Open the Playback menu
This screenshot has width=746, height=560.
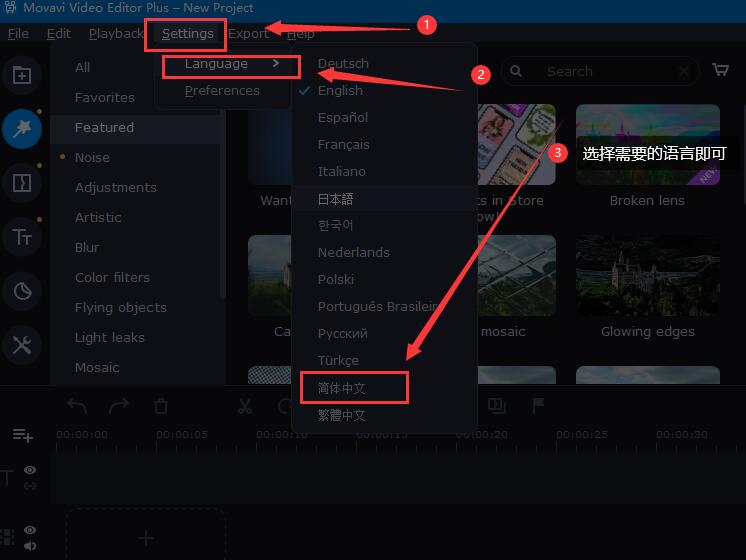click(x=116, y=34)
